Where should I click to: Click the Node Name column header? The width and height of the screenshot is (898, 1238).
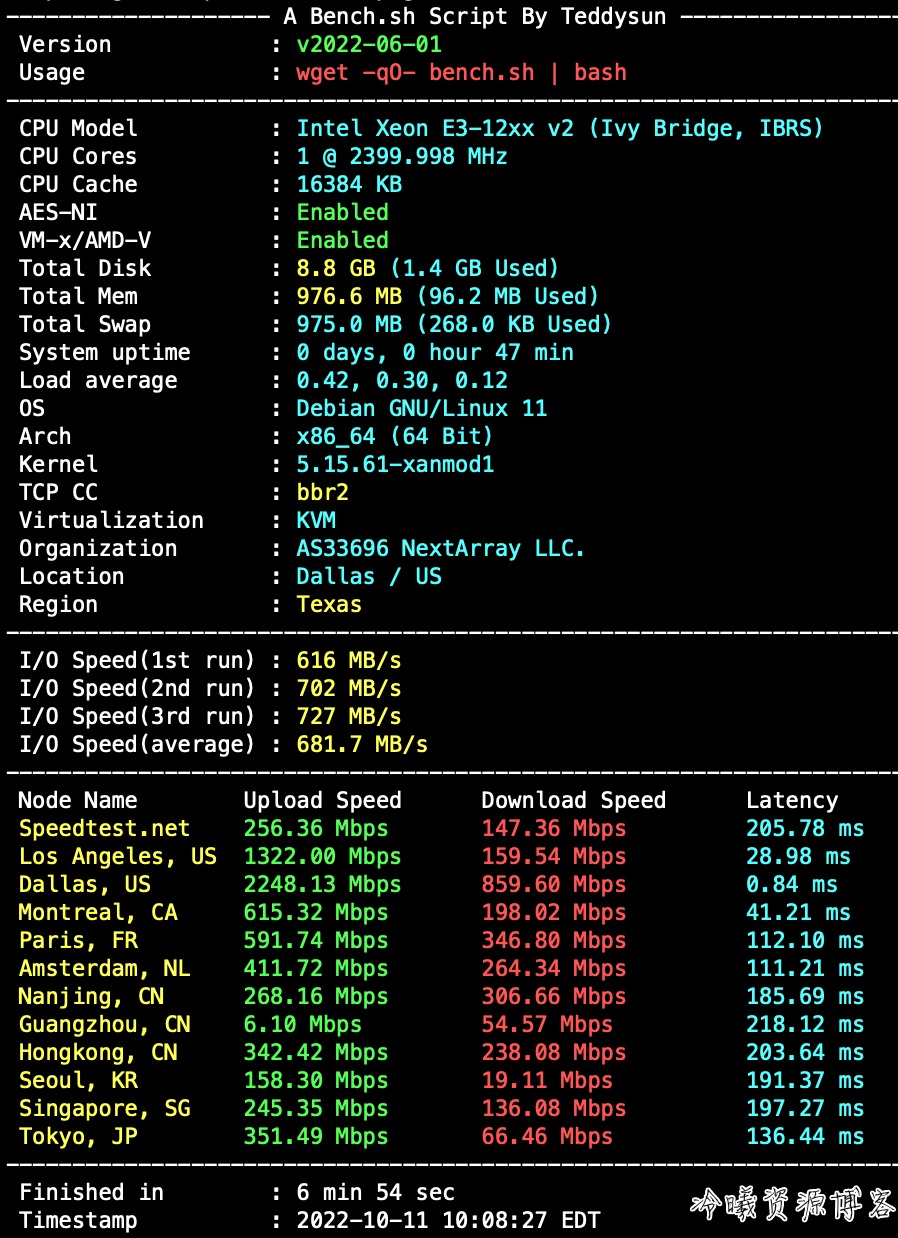tap(78, 801)
